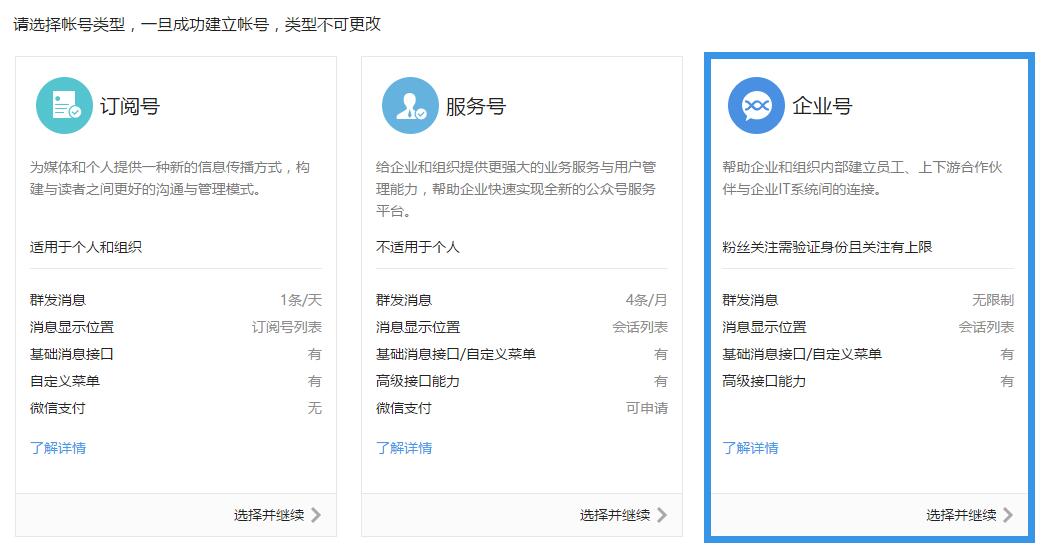Click 消息显示位置 label in 企业号 card

click(765, 327)
